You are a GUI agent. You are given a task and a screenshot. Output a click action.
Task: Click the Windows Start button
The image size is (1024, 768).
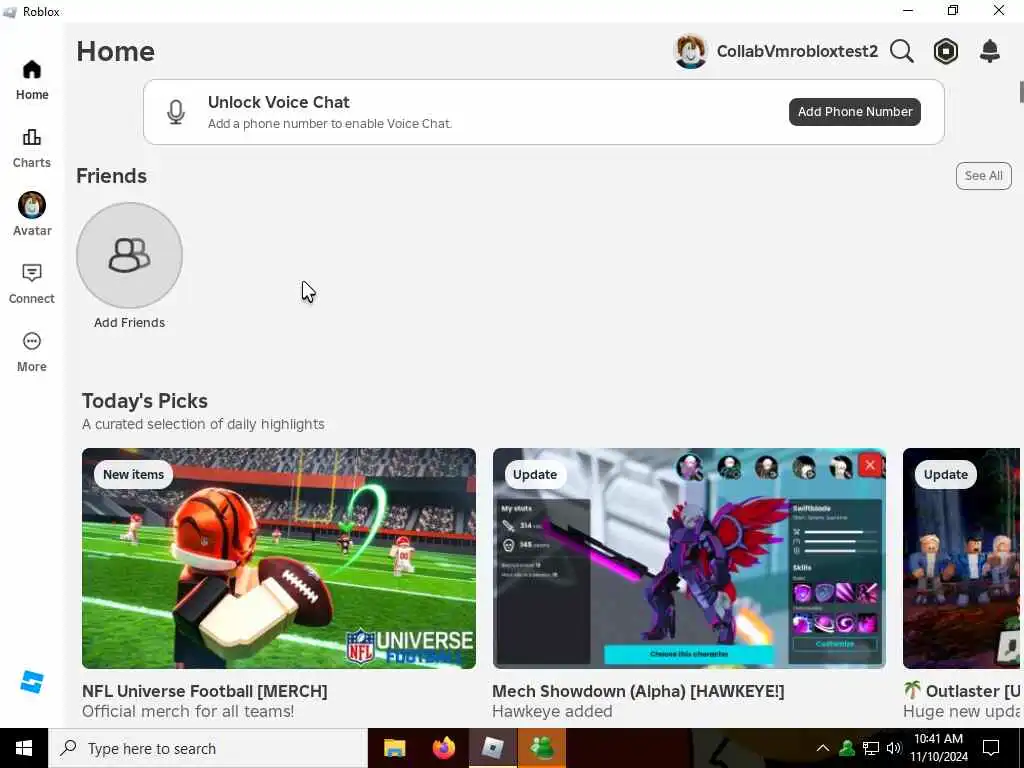pyautogui.click(x=24, y=748)
